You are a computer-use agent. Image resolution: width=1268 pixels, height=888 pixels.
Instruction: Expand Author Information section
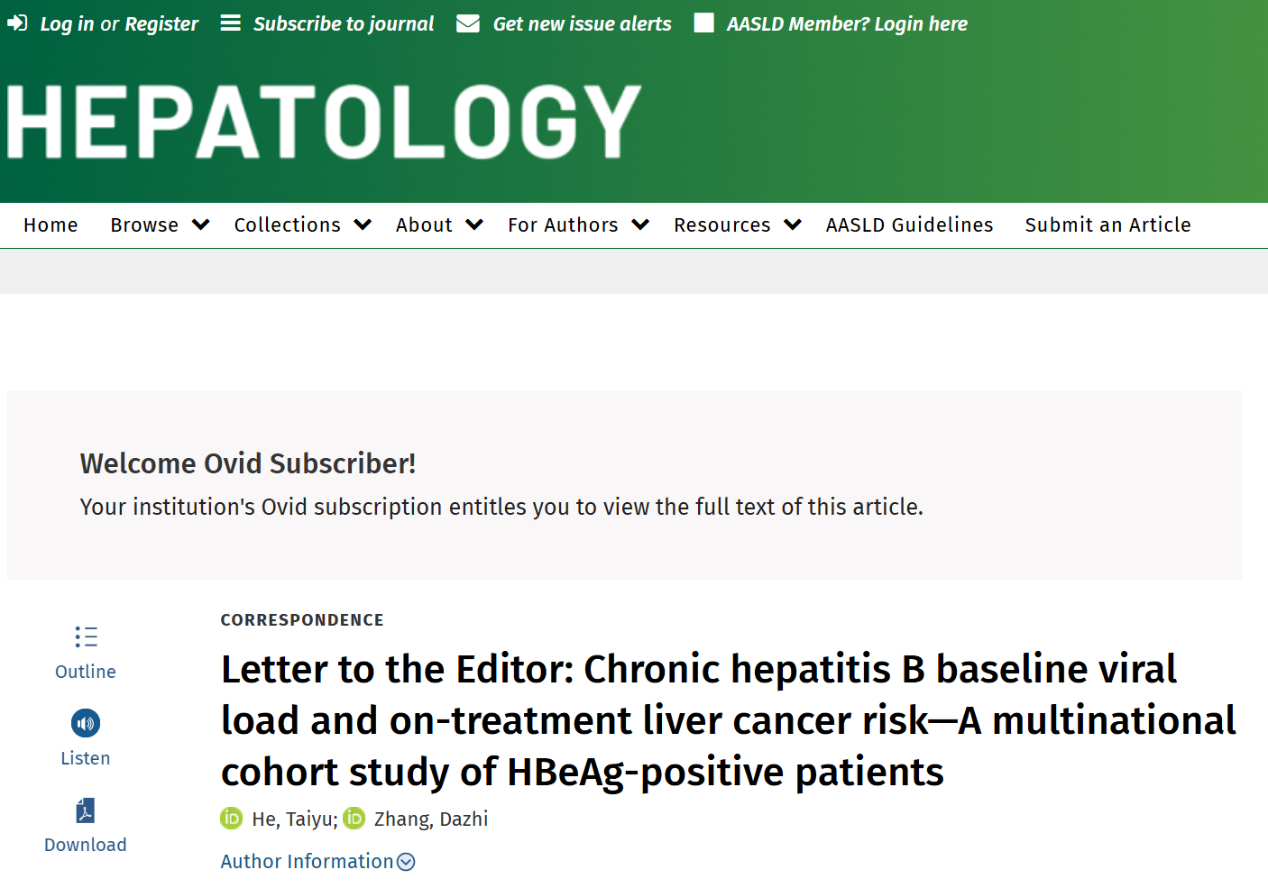click(x=318, y=861)
